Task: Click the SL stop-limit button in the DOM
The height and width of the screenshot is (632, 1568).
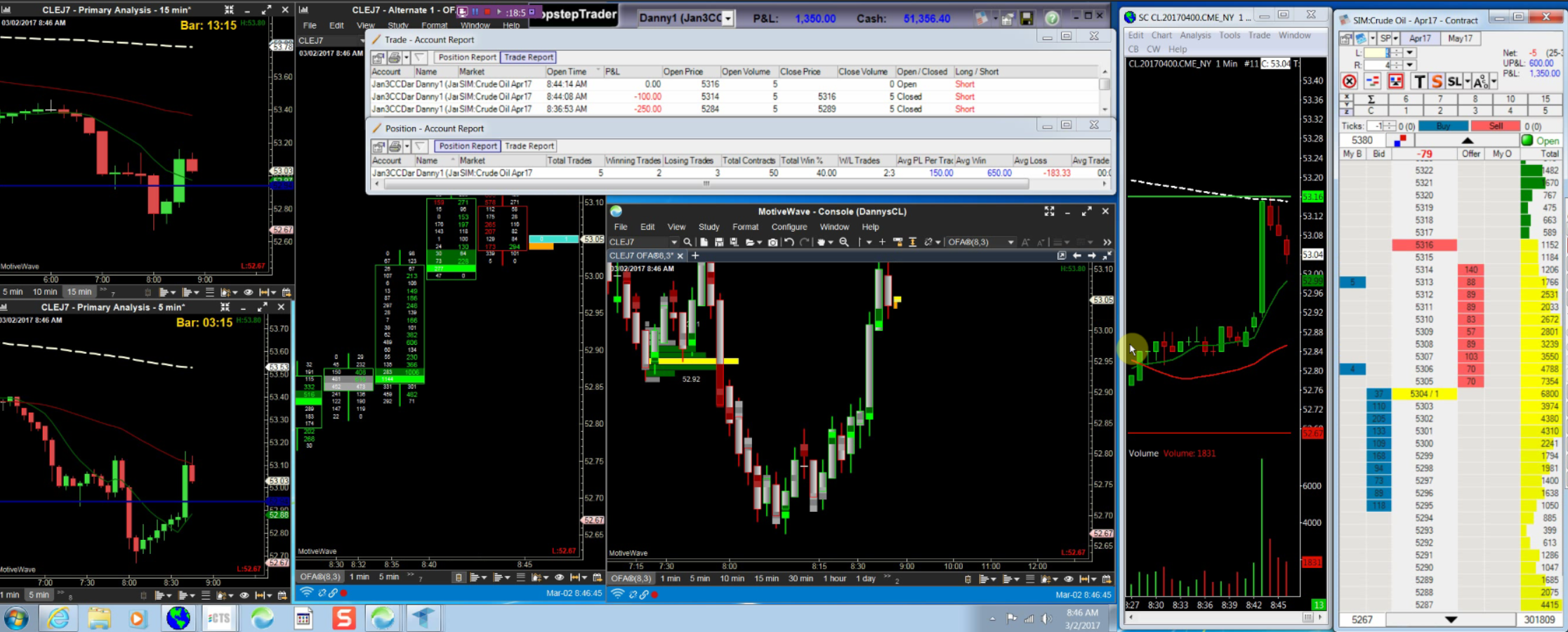Action: point(1454,81)
